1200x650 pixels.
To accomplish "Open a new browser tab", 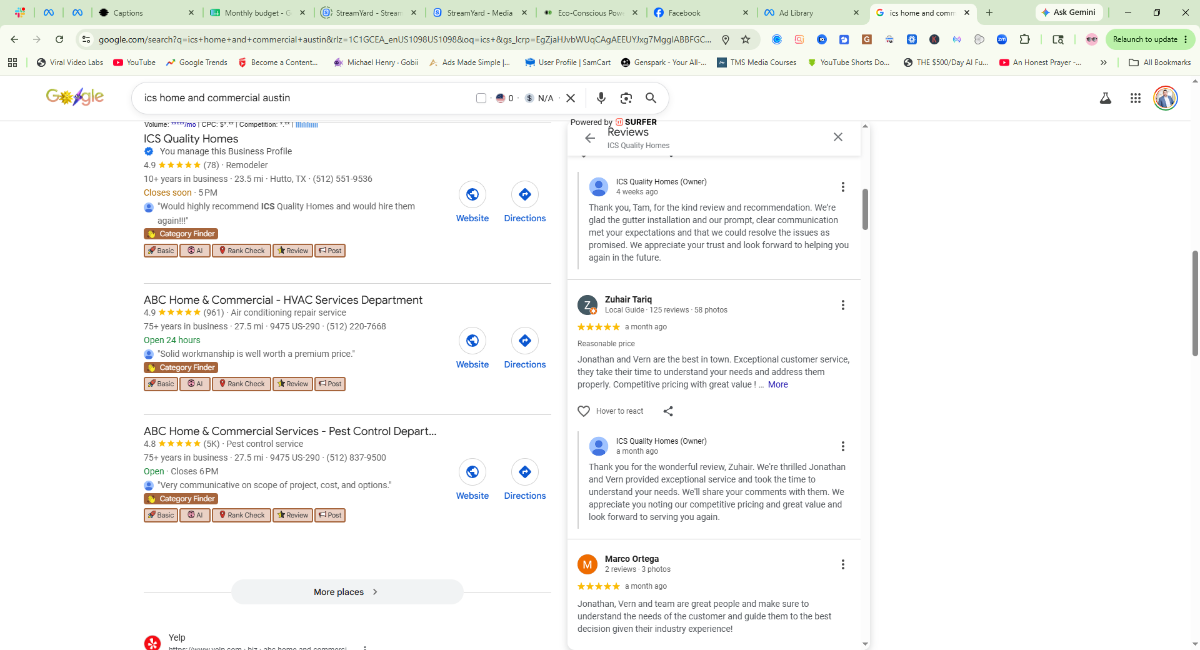I will [990, 13].
